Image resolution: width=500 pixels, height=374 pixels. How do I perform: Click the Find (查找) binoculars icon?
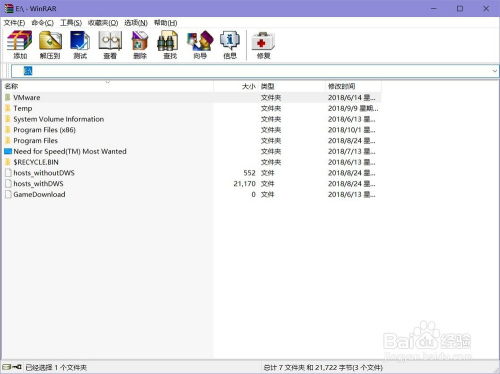coord(170,45)
